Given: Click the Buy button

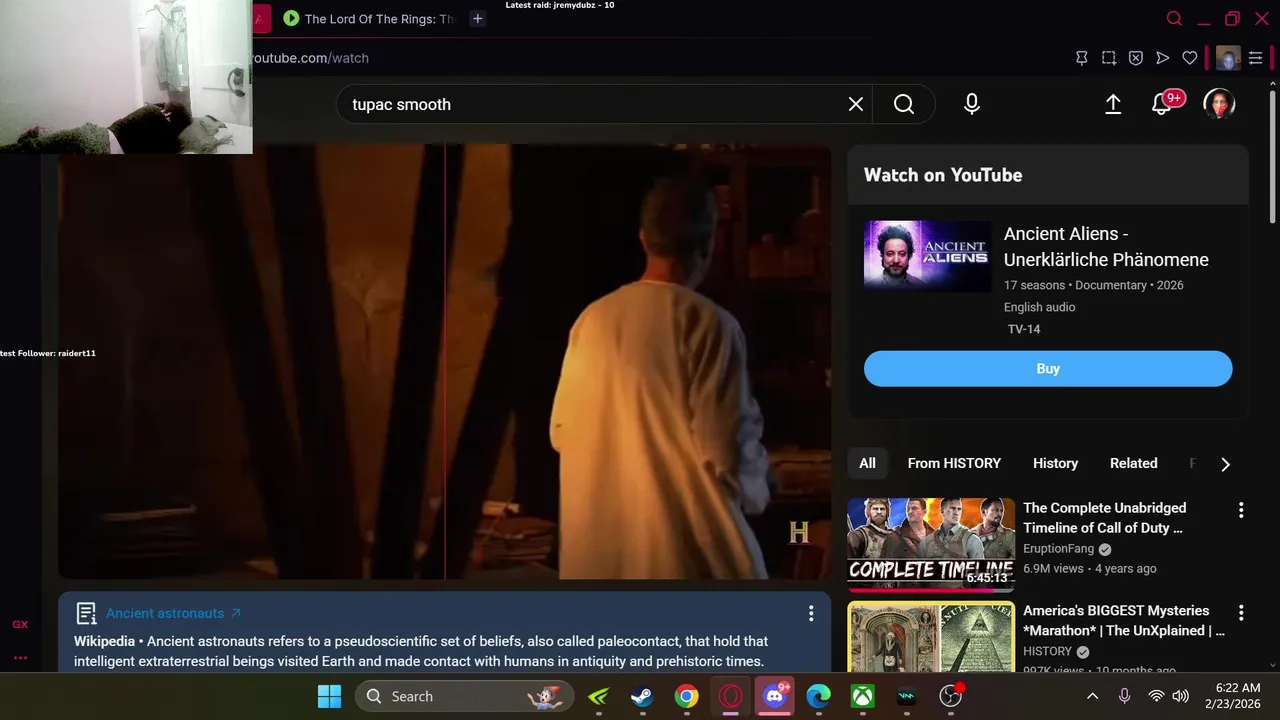Looking at the screenshot, I should (1048, 368).
